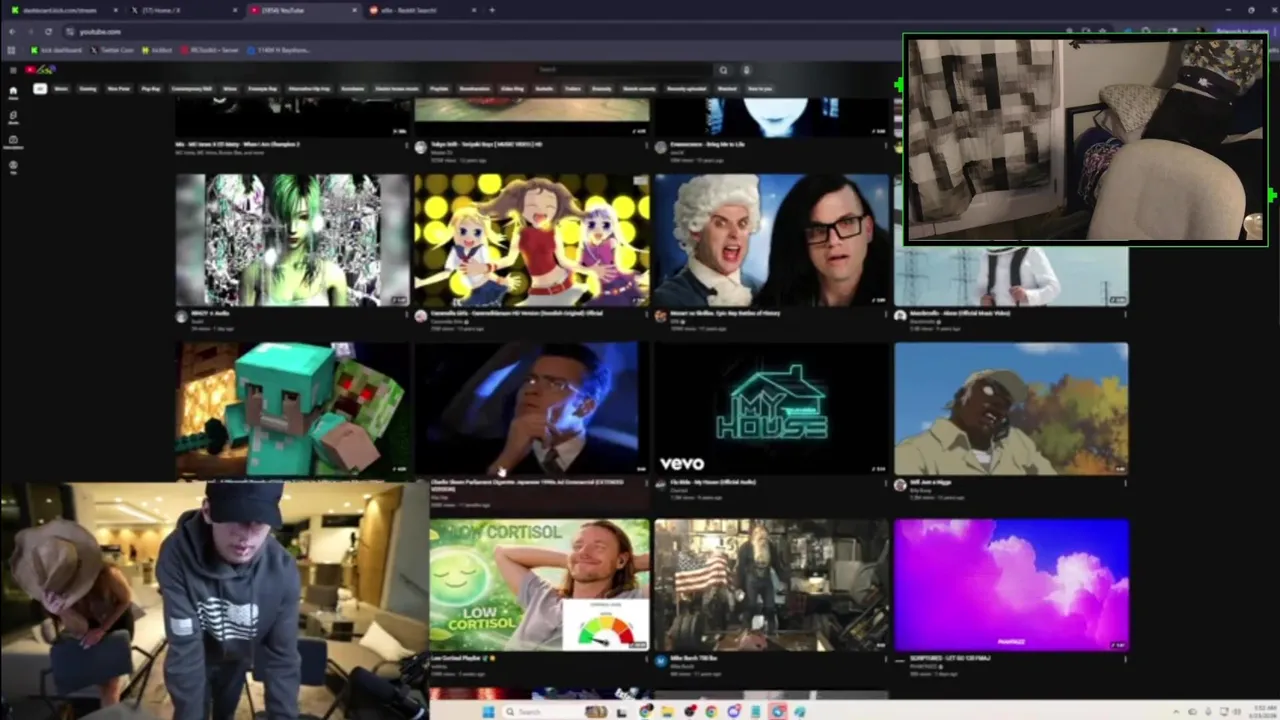
Task: Go back with the browser back arrow
Action: point(13,31)
